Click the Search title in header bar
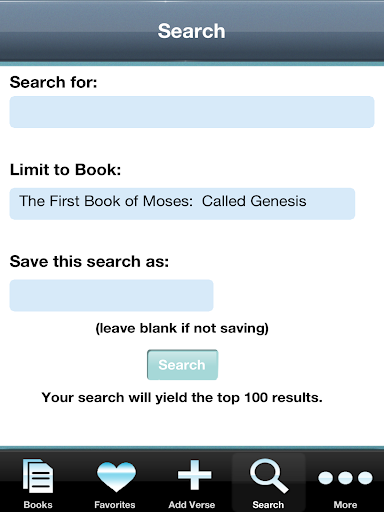Viewport: 384px width, 512px height. tap(192, 31)
